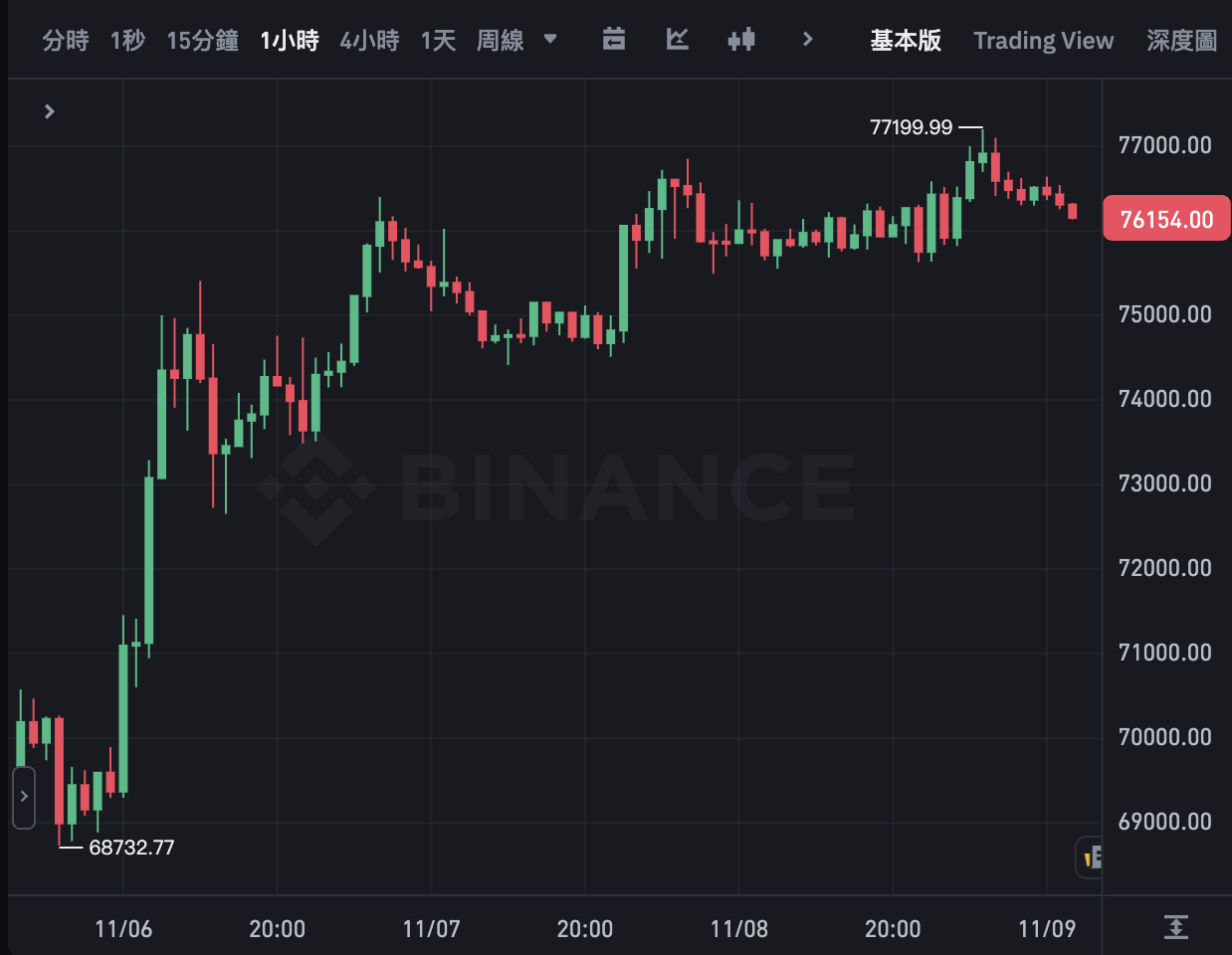Choose the 周線 weekly interval
The height and width of the screenshot is (955, 1232).
(500, 41)
